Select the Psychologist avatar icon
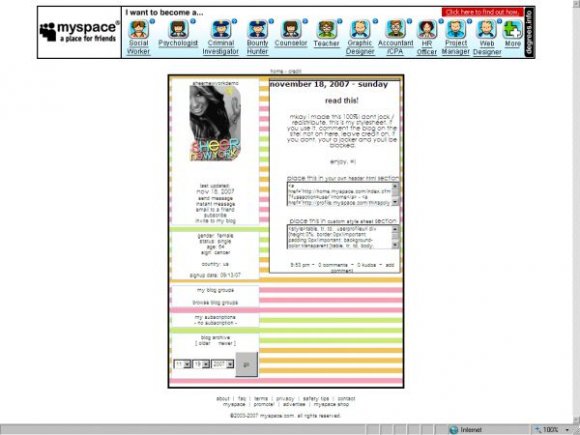Screen dimensions: 580x435 [178, 29]
